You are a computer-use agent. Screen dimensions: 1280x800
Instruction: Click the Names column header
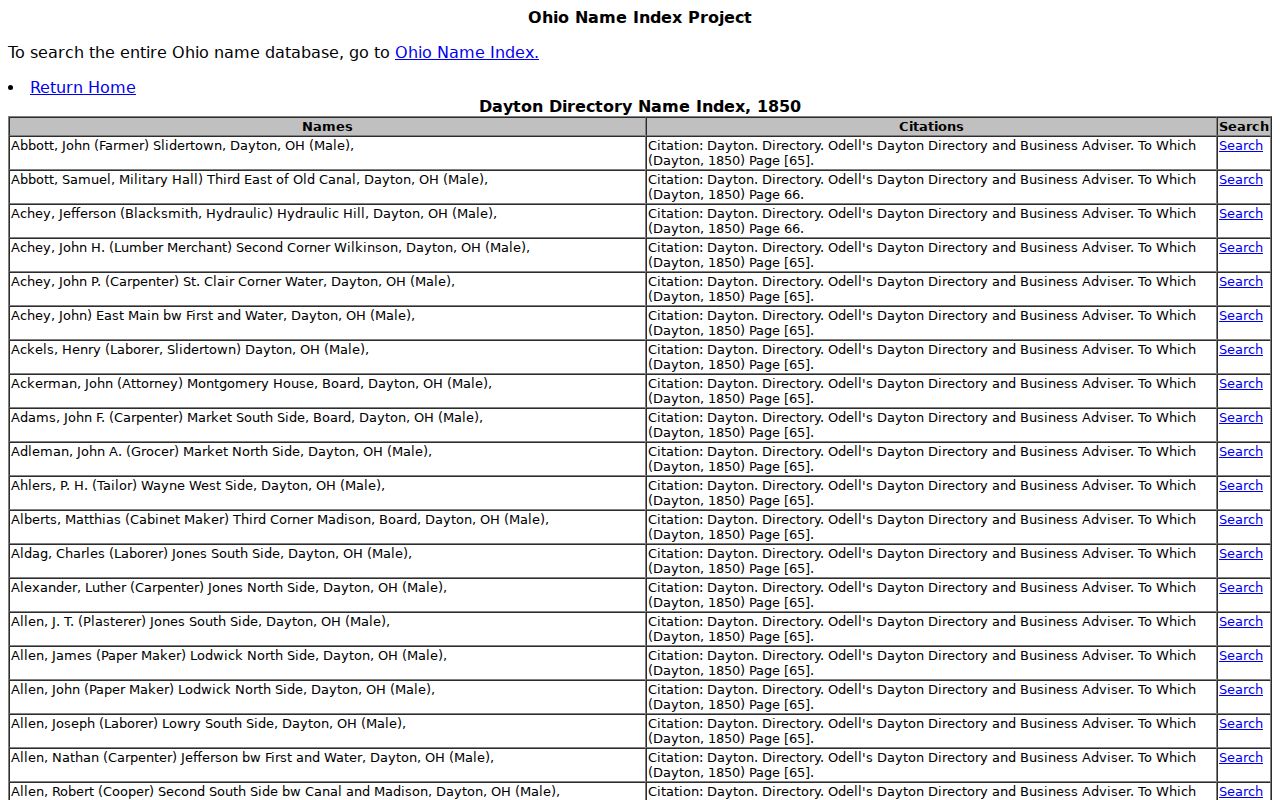[327, 127]
